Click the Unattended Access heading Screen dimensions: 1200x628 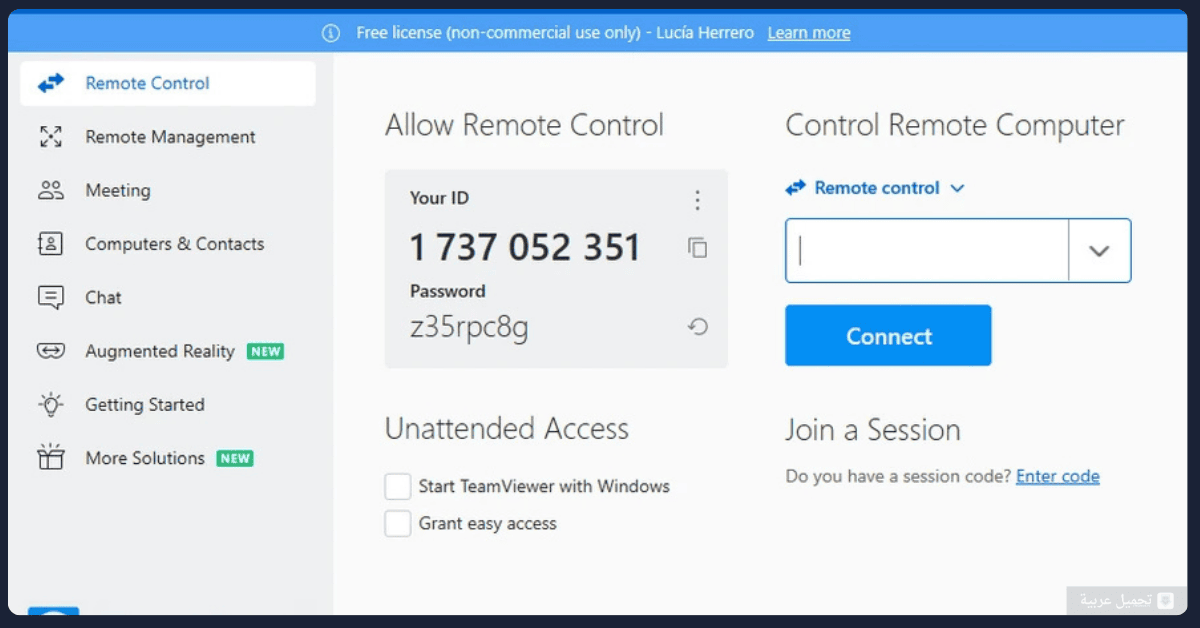point(507,429)
